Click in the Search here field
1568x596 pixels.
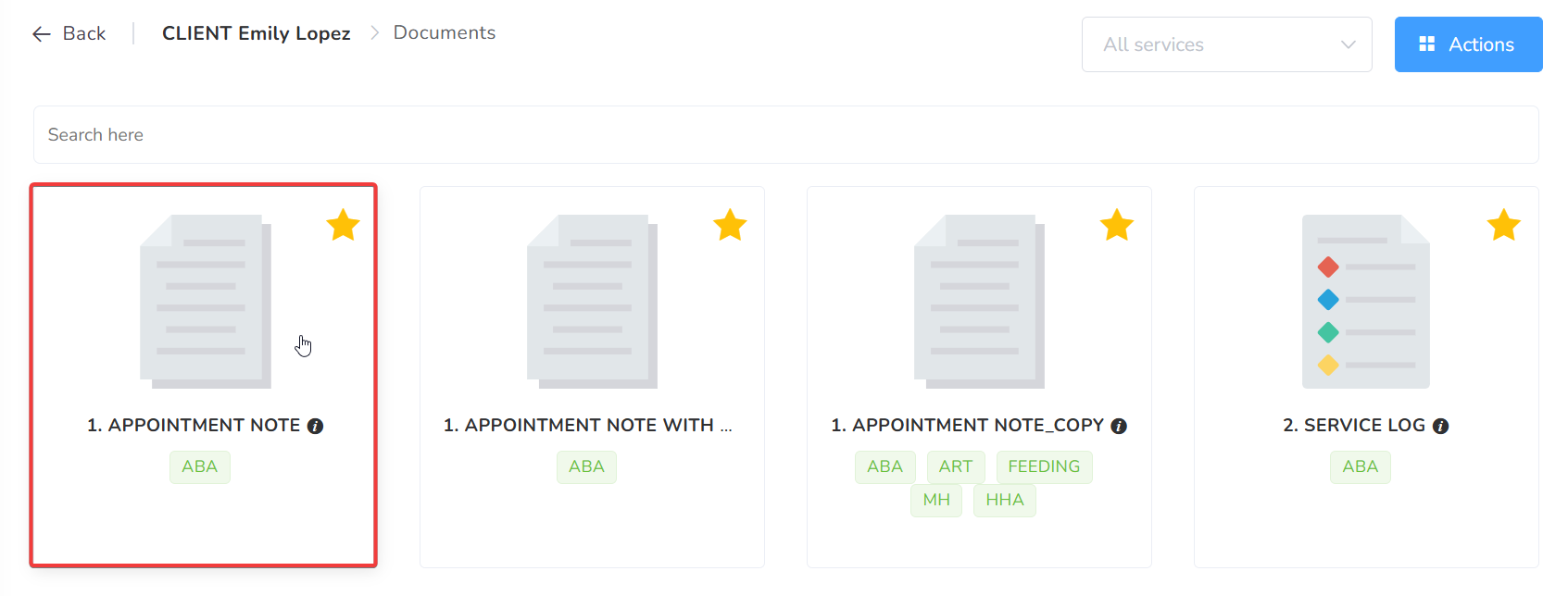pos(785,135)
